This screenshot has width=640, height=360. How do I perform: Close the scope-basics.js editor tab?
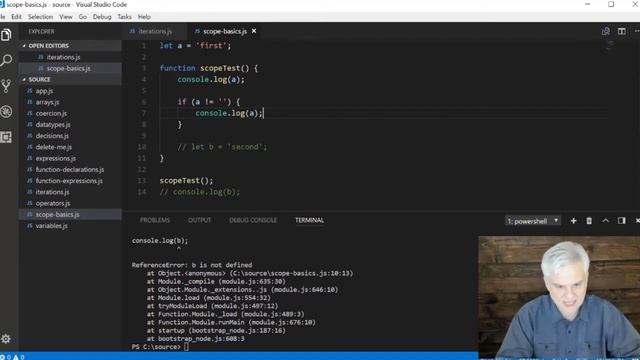click(x=254, y=31)
